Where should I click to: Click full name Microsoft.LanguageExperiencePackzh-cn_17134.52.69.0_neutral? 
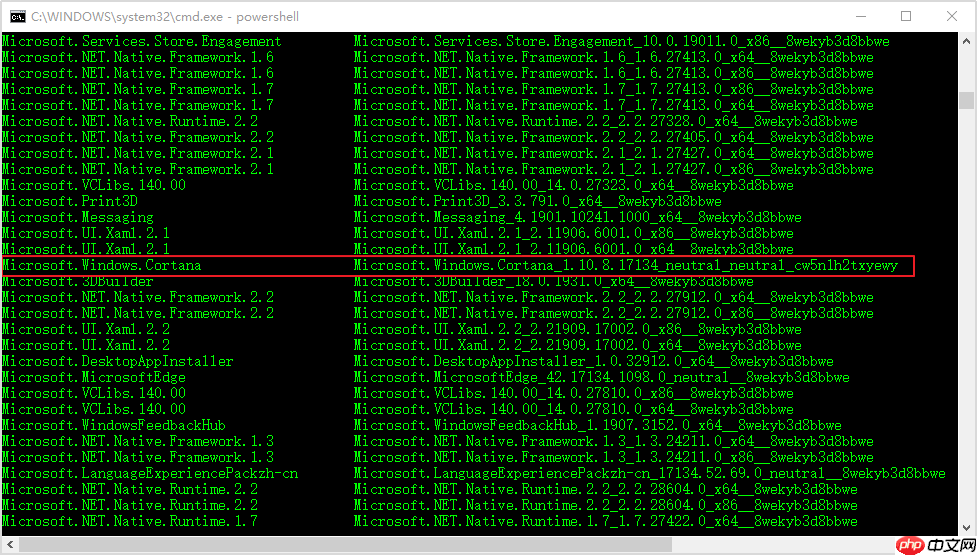(x=650, y=473)
